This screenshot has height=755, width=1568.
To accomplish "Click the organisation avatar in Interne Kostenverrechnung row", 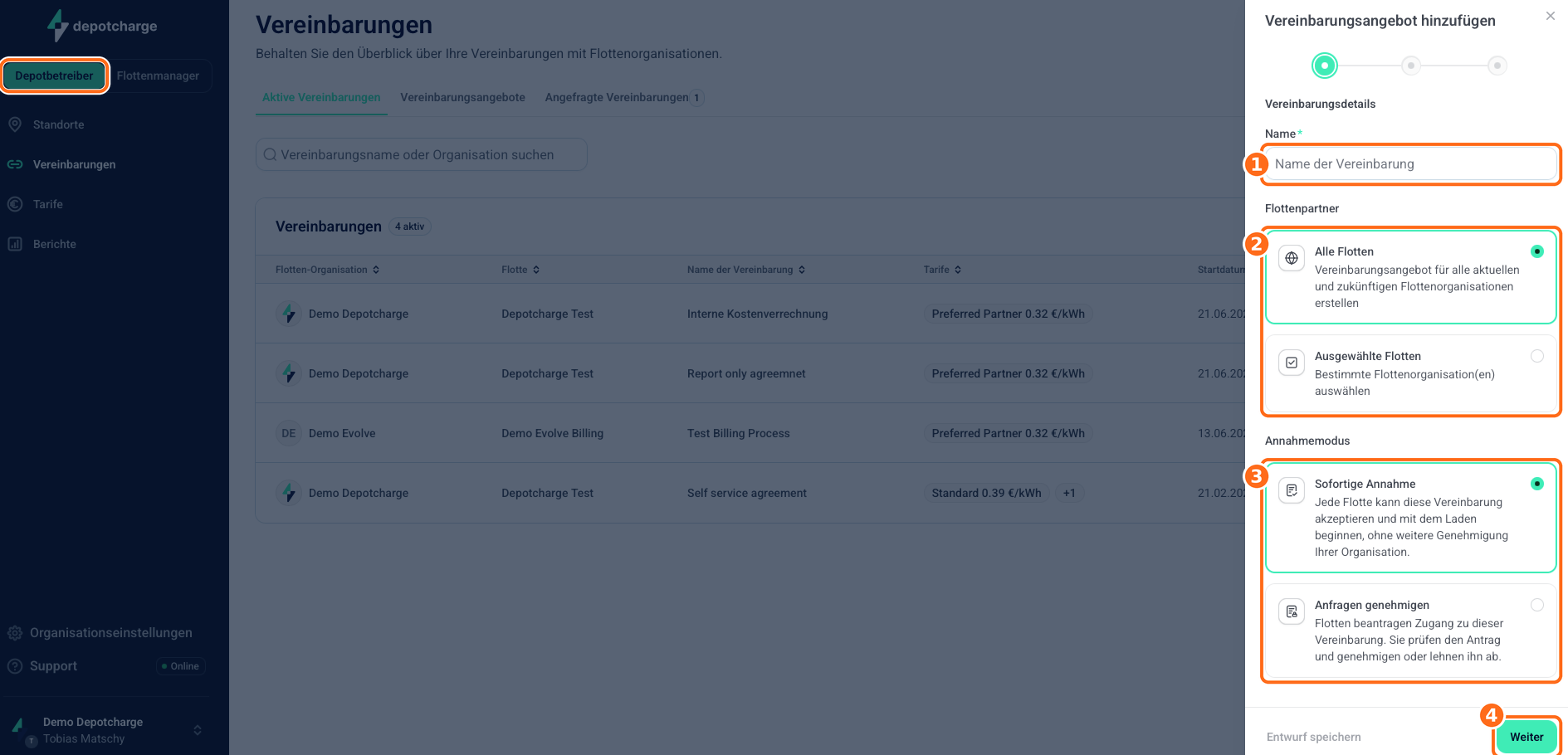I will (x=289, y=314).
